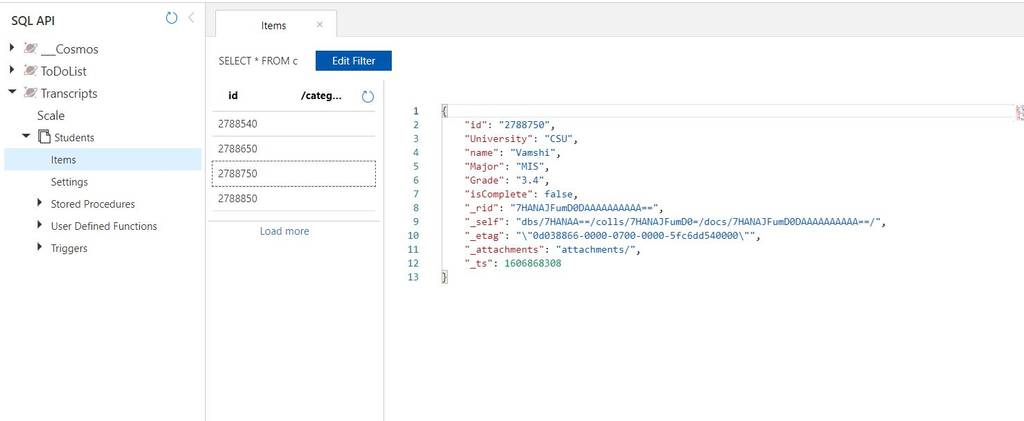Click the "Major": "MIS" line in editor
This screenshot has width=1024, height=421.
507,166
